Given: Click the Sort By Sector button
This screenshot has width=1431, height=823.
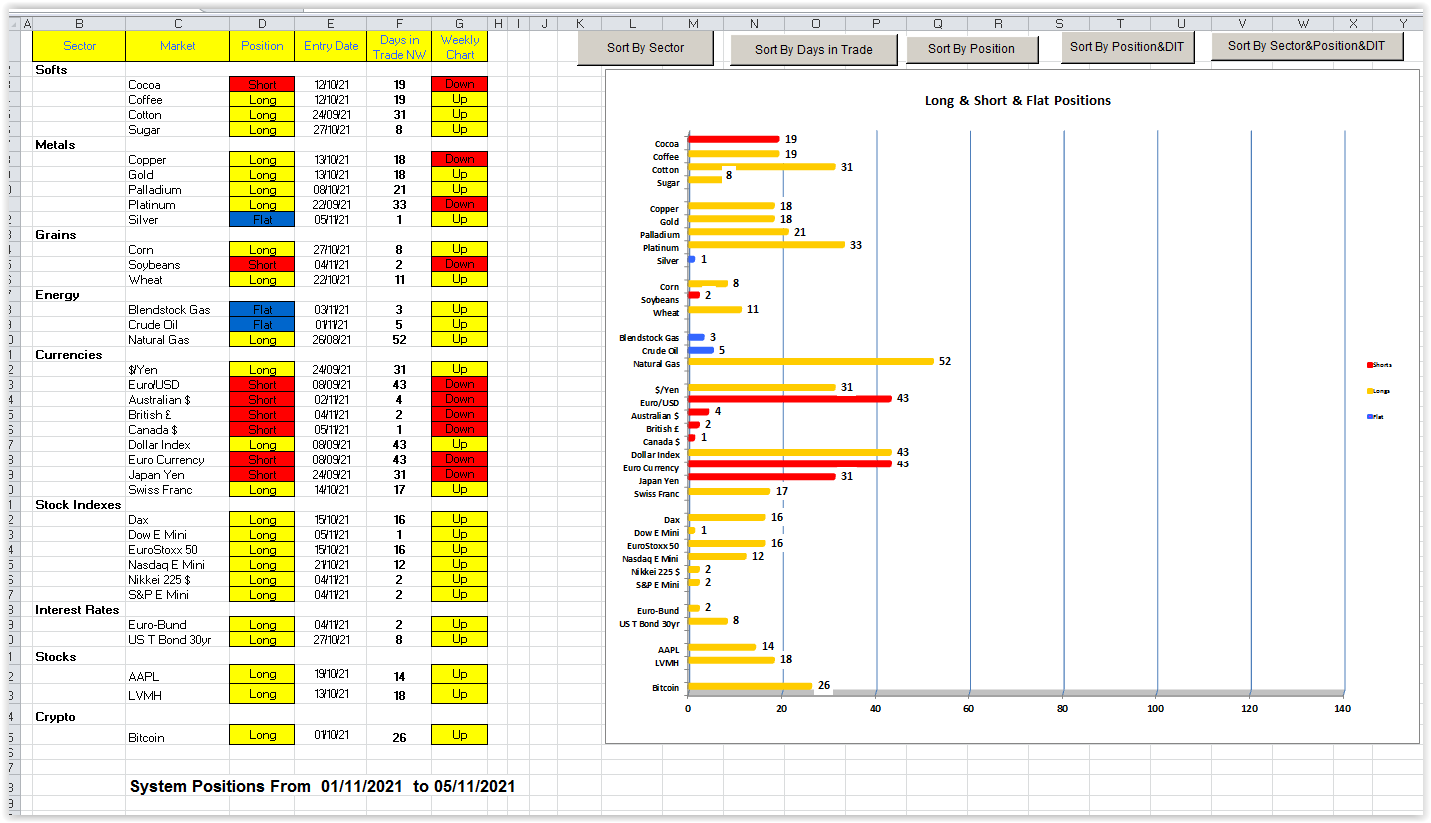Looking at the screenshot, I should pos(645,47).
